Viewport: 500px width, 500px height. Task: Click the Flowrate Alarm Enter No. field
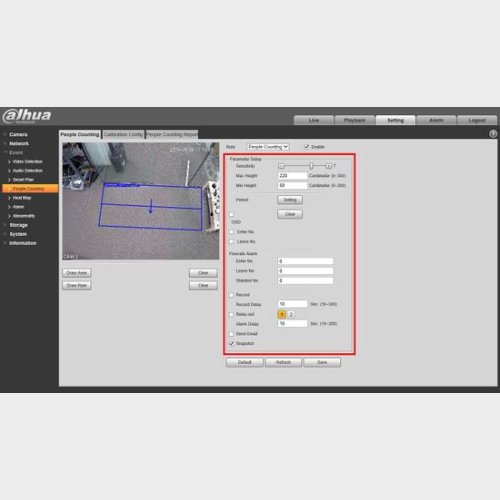[305, 261]
